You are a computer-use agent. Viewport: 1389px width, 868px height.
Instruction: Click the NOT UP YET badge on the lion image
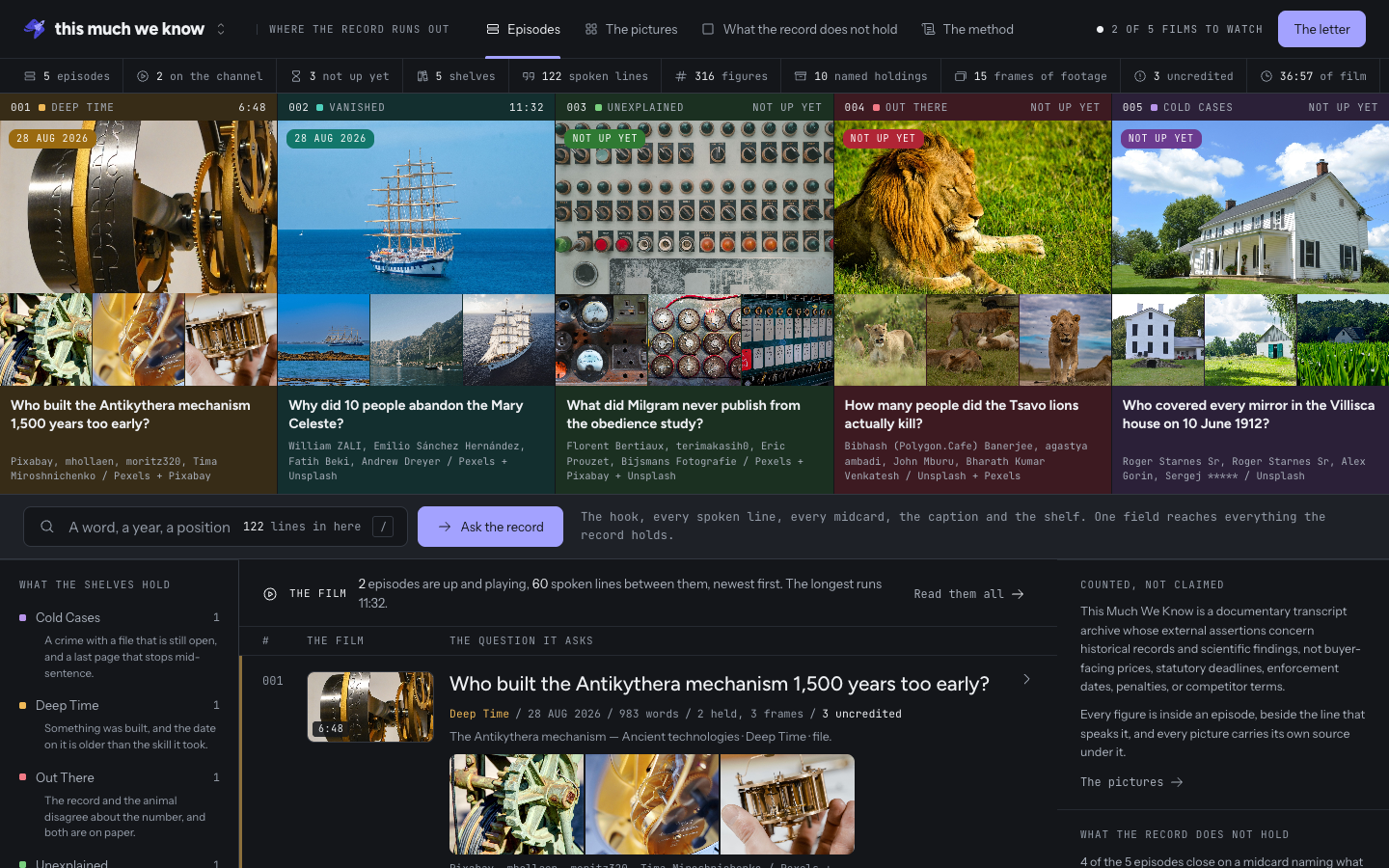[x=883, y=139]
